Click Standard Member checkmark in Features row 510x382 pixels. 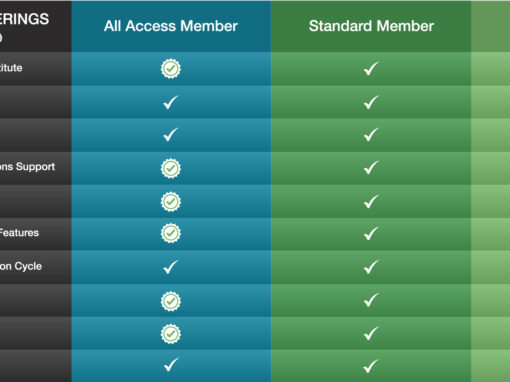click(371, 233)
